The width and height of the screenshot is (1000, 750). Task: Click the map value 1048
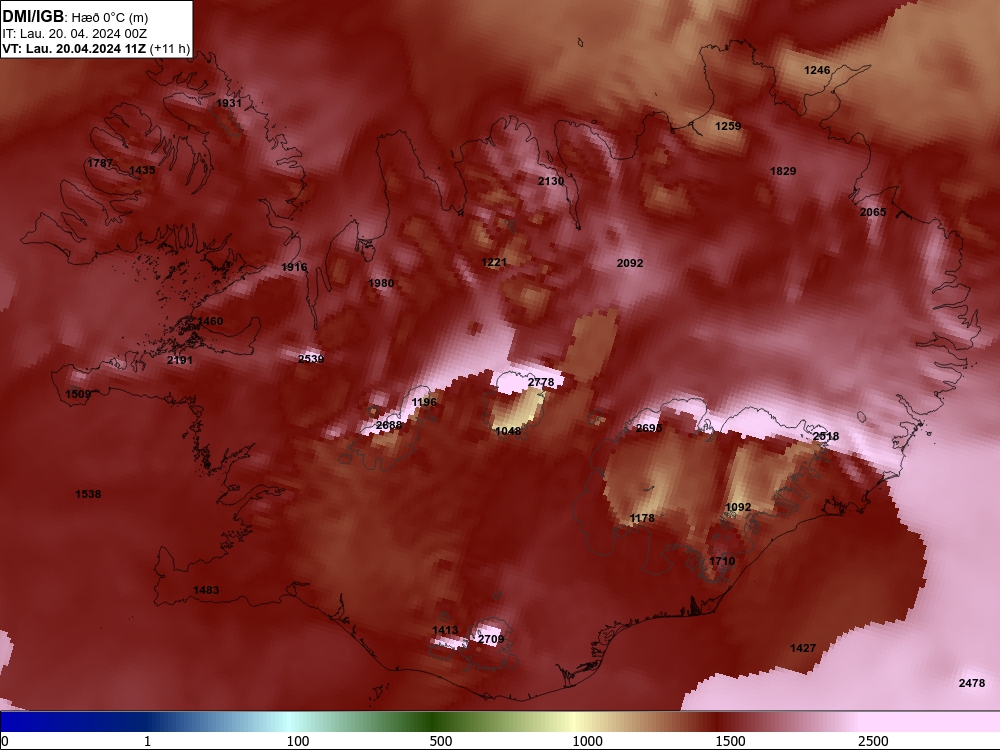(x=508, y=431)
